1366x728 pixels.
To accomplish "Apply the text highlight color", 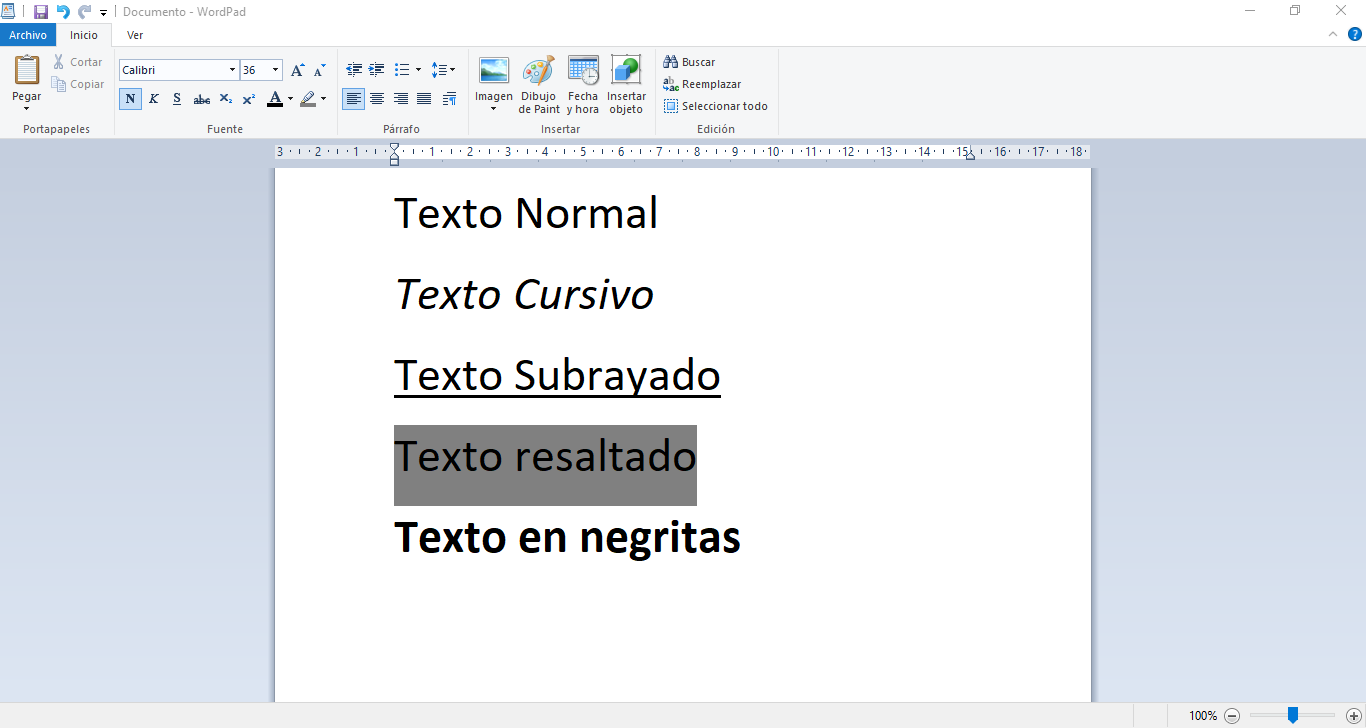I will click(308, 99).
